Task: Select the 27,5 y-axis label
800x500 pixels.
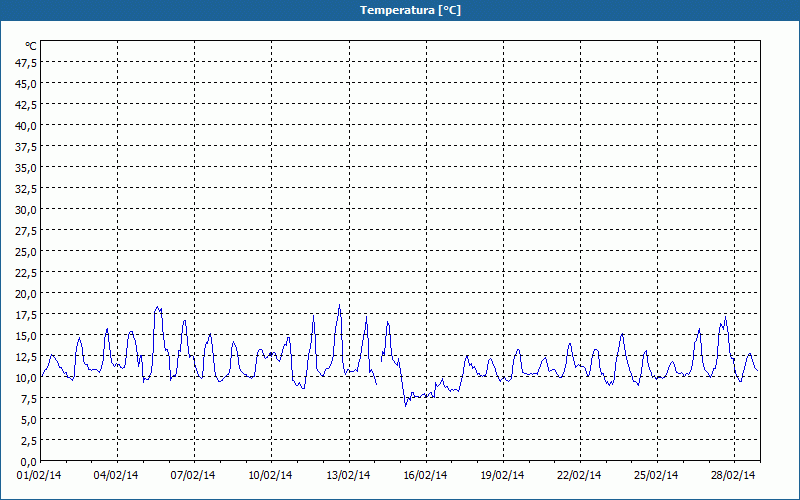Action: click(27, 231)
